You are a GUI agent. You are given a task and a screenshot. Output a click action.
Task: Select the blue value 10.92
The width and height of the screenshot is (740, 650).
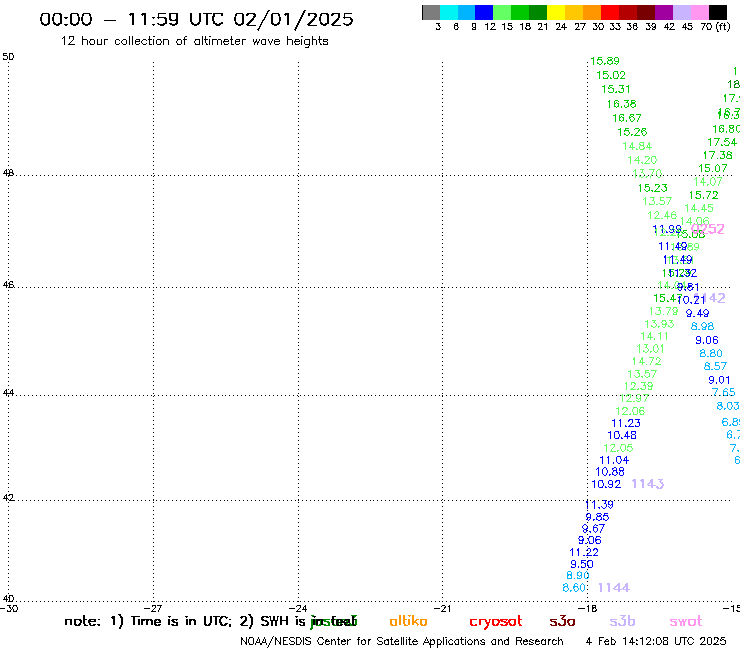(606, 484)
